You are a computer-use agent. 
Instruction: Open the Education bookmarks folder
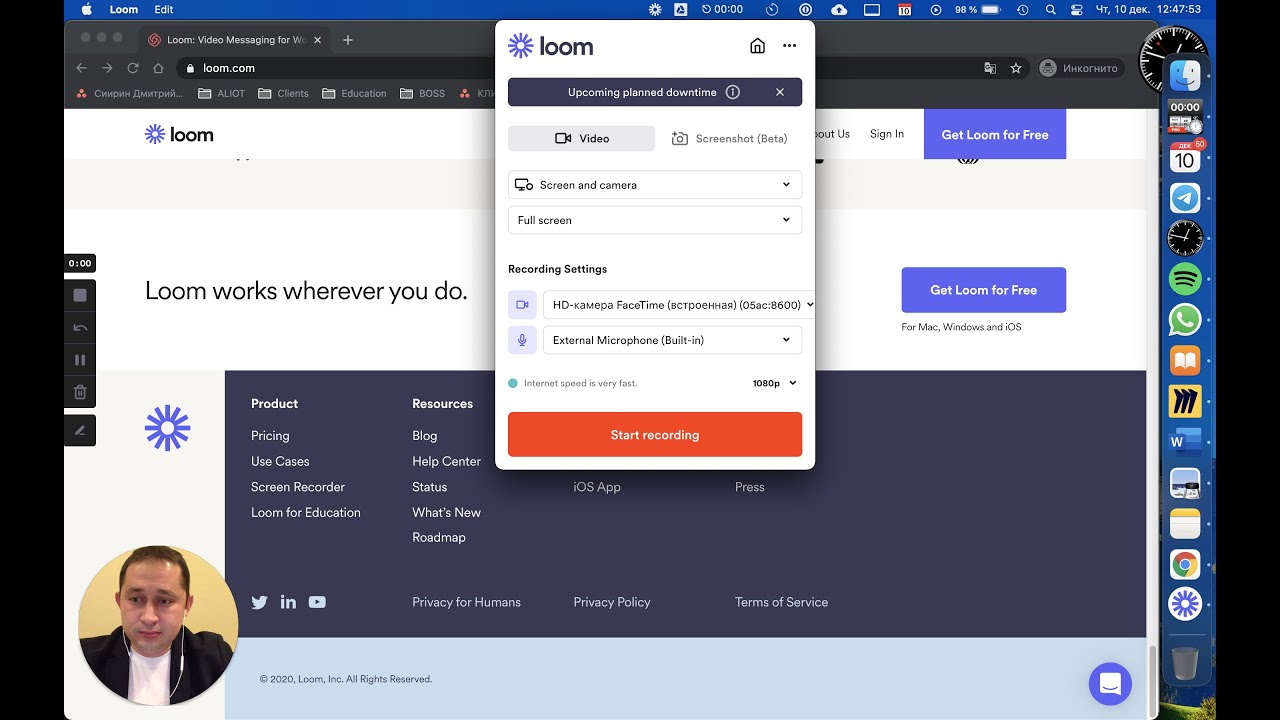click(x=354, y=94)
